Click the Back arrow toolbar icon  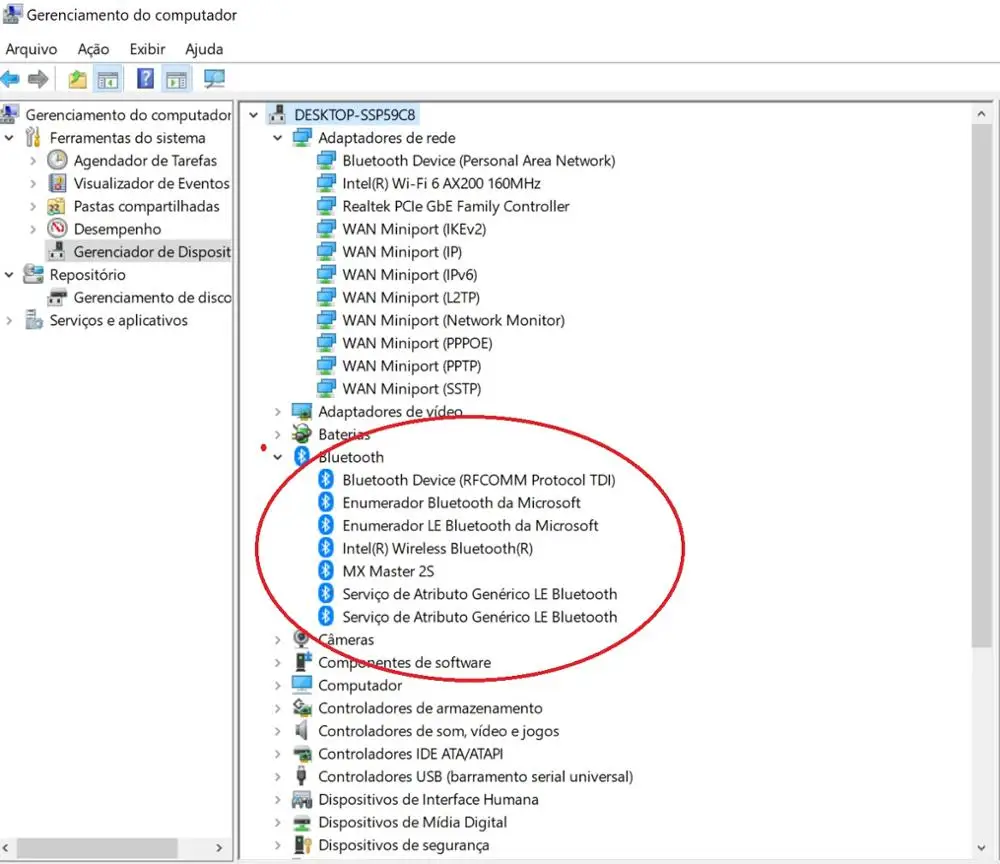tap(11, 79)
